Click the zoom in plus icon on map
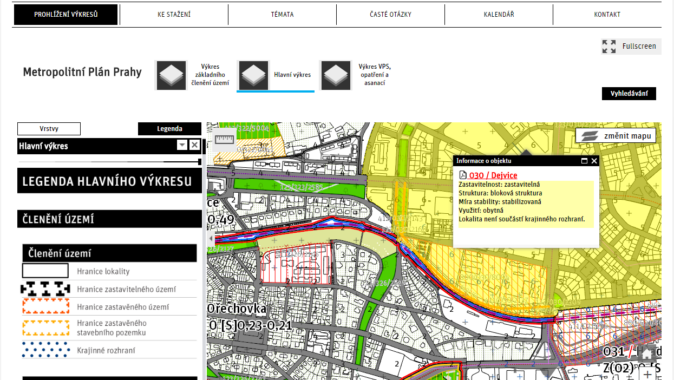 [x=648, y=374]
